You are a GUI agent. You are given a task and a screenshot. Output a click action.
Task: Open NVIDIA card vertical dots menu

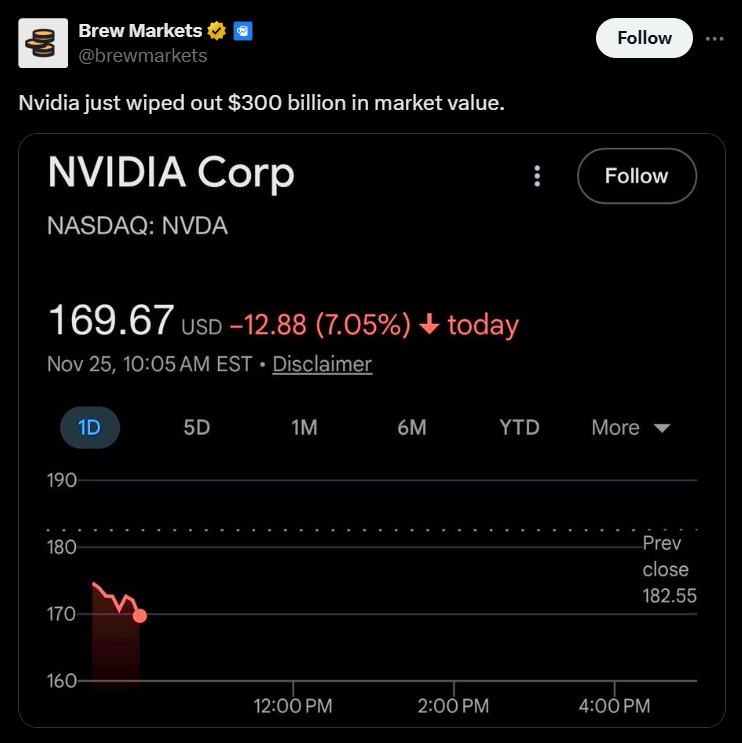pos(537,176)
